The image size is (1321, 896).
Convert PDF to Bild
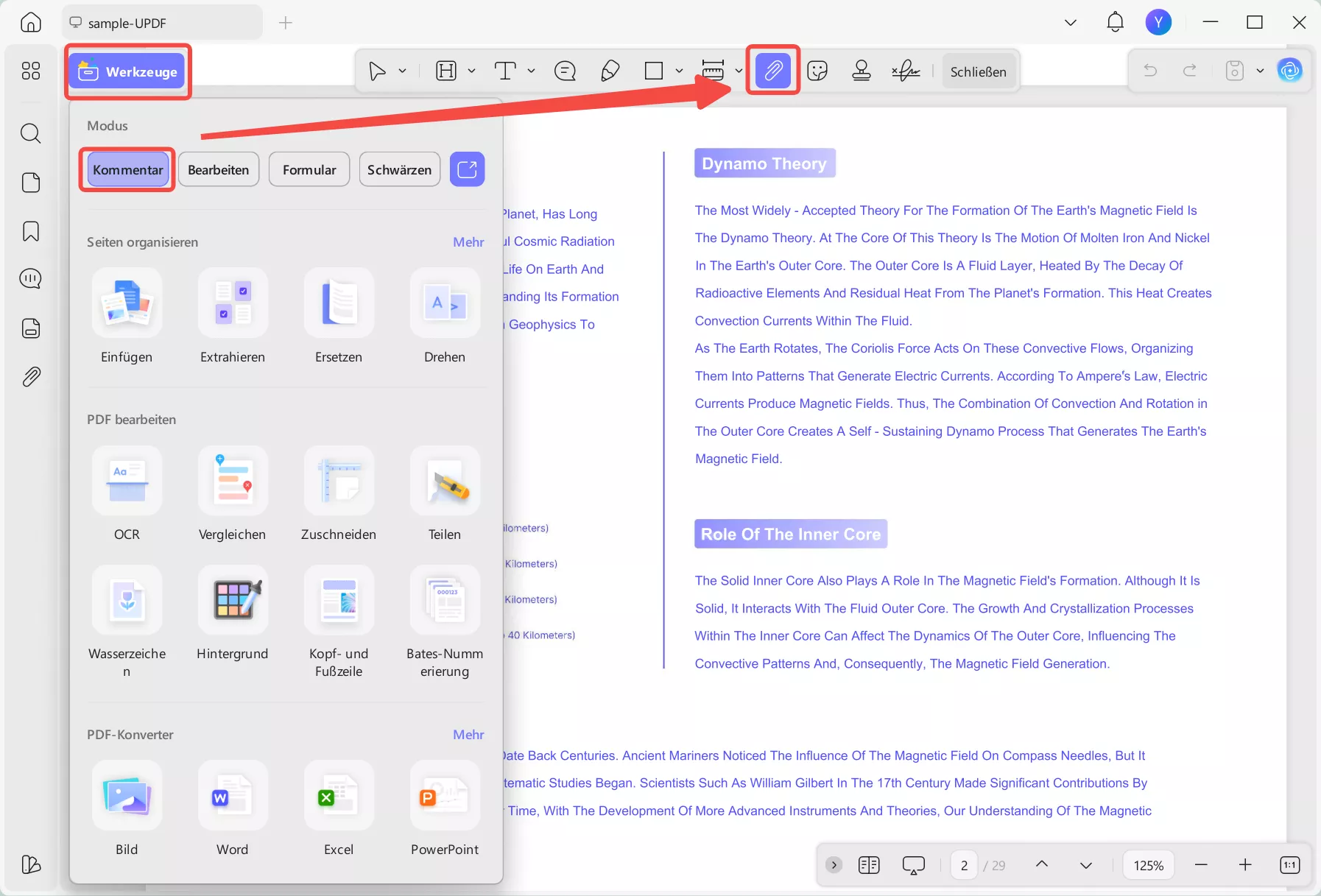coord(127,809)
